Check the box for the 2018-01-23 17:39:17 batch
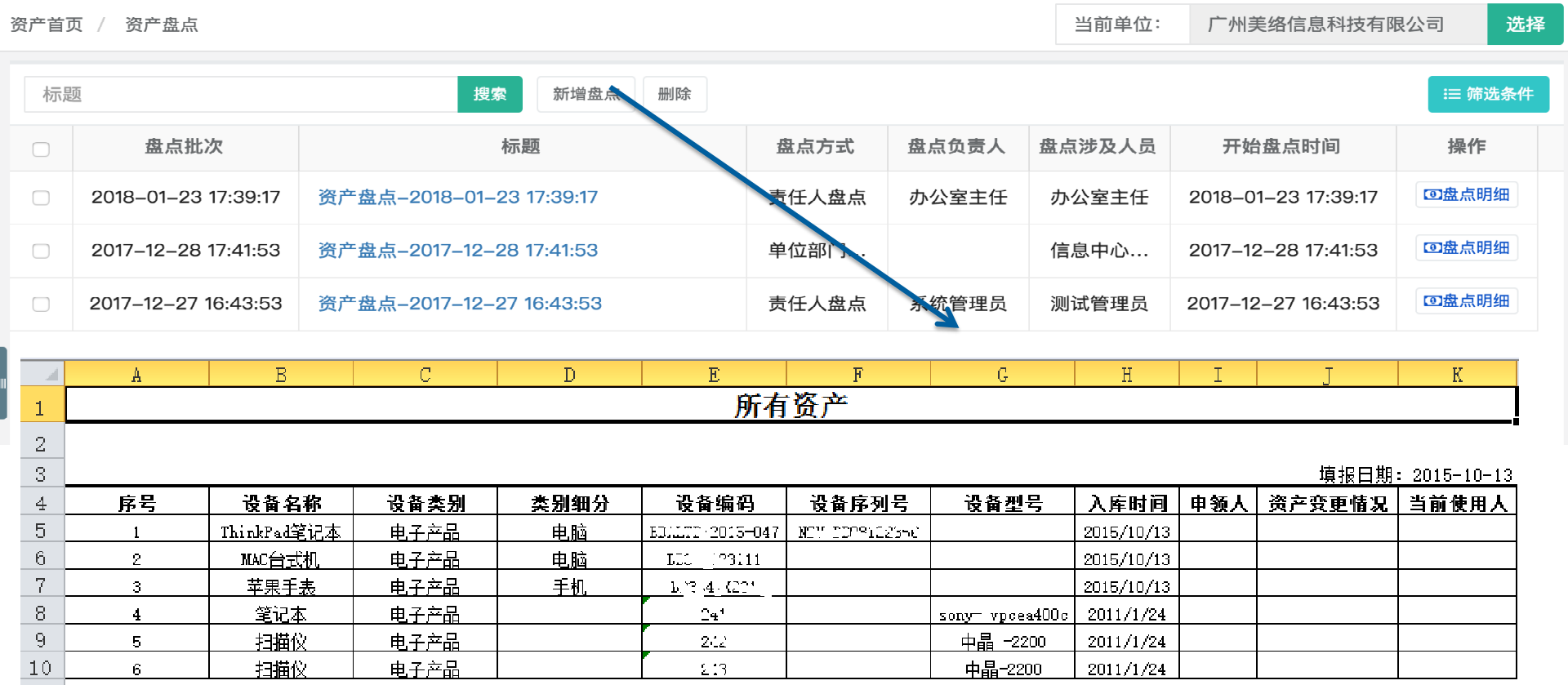The image size is (1568, 685). [41, 198]
